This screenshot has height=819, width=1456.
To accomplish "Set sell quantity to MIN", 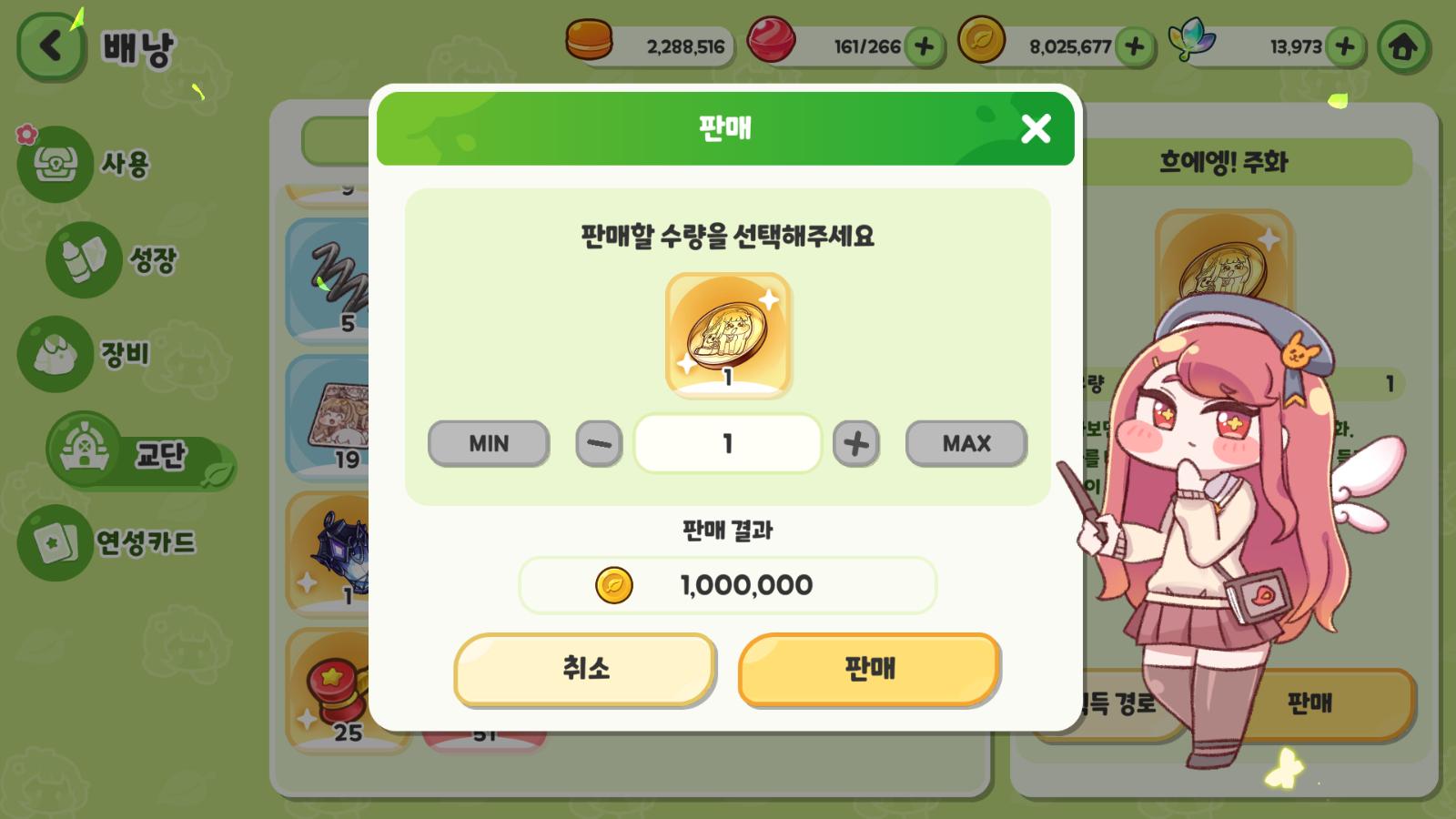I will pyautogui.click(x=489, y=443).
